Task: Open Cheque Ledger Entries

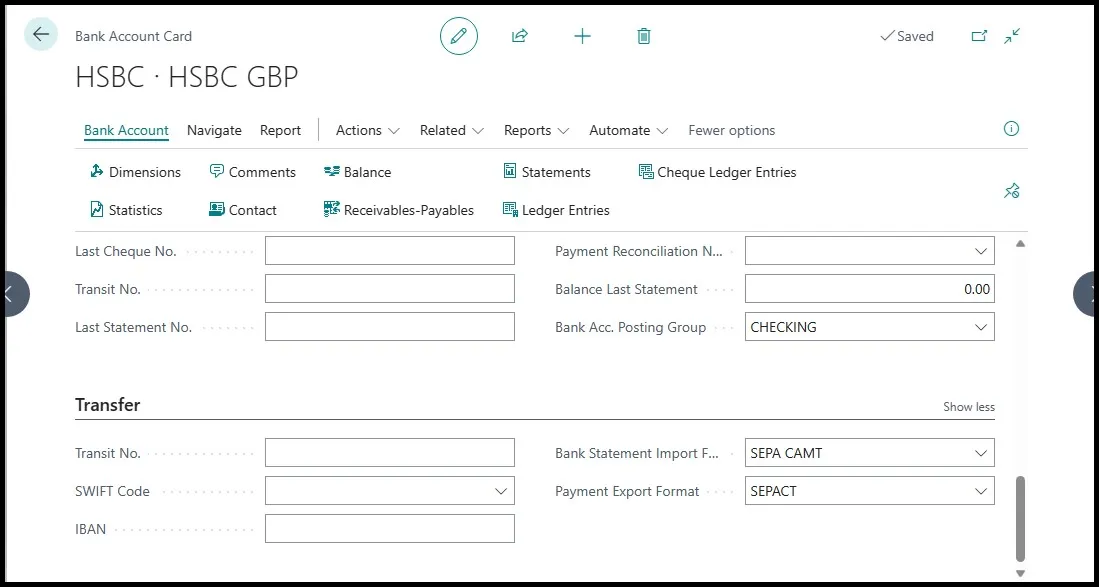Action: coord(718,172)
